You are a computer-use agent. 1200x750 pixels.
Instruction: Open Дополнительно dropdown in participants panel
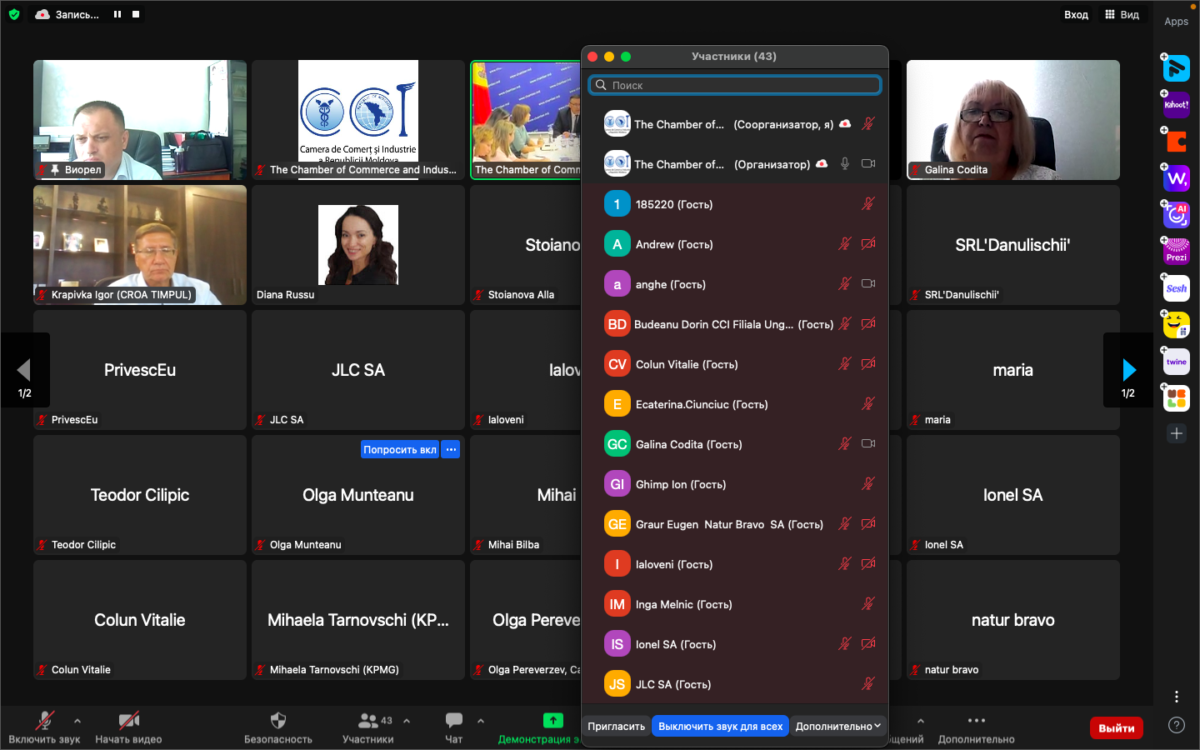point(838,726)
